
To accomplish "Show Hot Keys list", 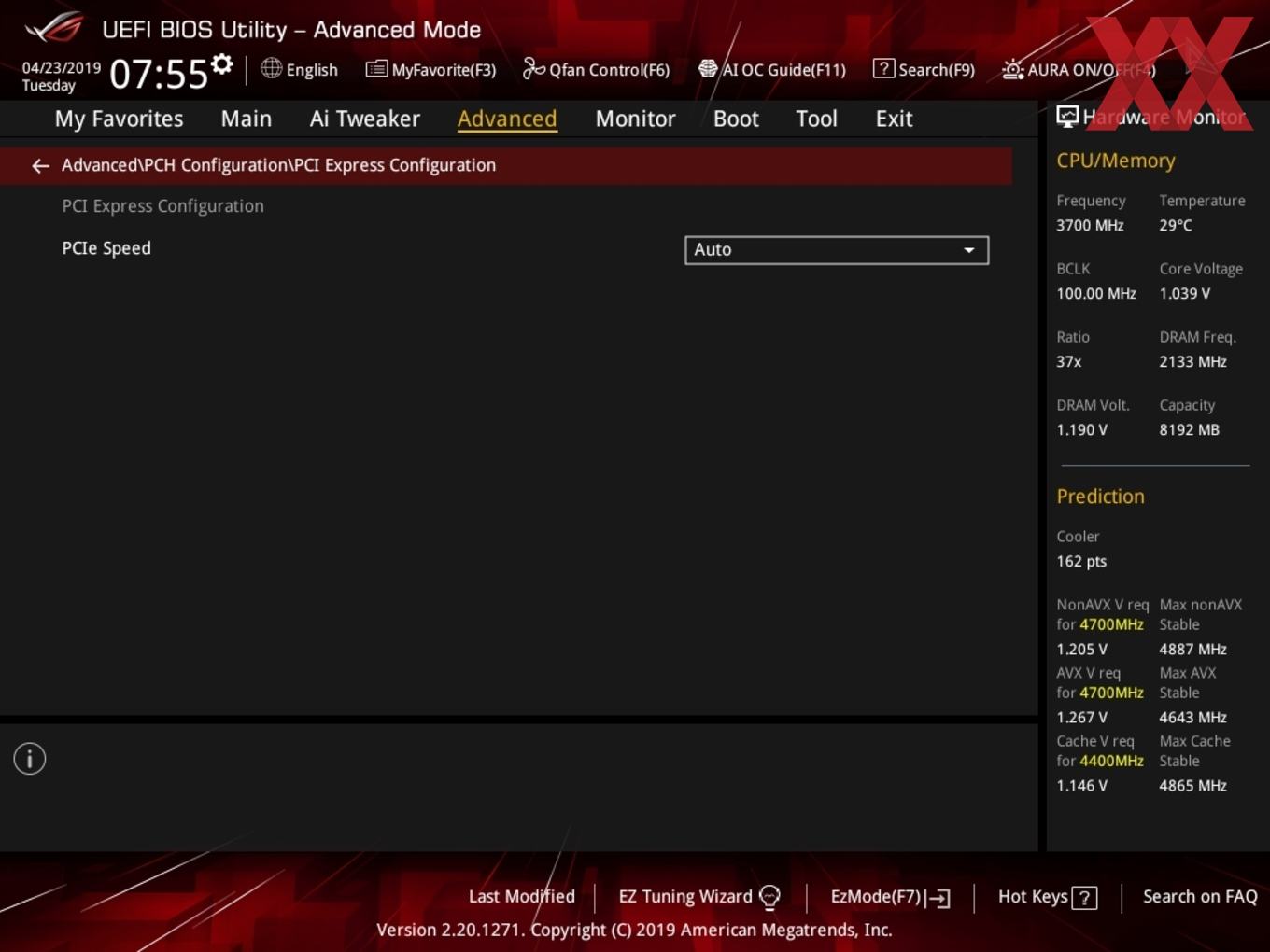I will tap(1048, 897).
